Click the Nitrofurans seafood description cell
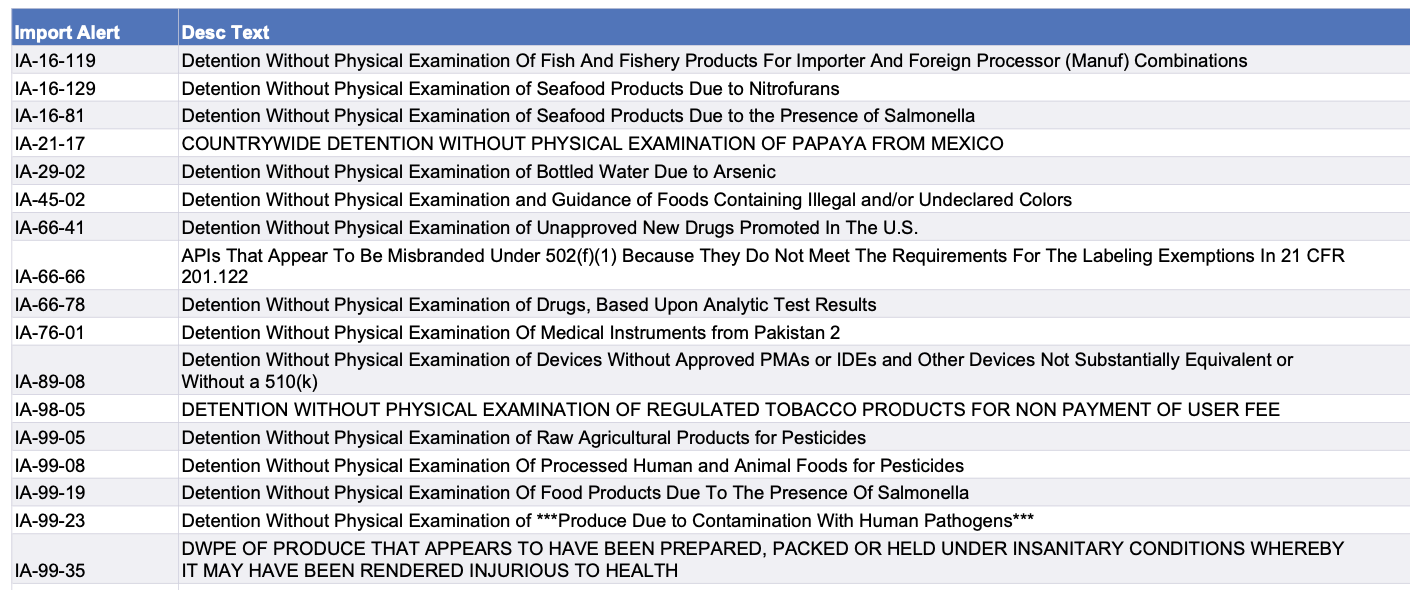 pyautogui.click(x=510, y=89)
